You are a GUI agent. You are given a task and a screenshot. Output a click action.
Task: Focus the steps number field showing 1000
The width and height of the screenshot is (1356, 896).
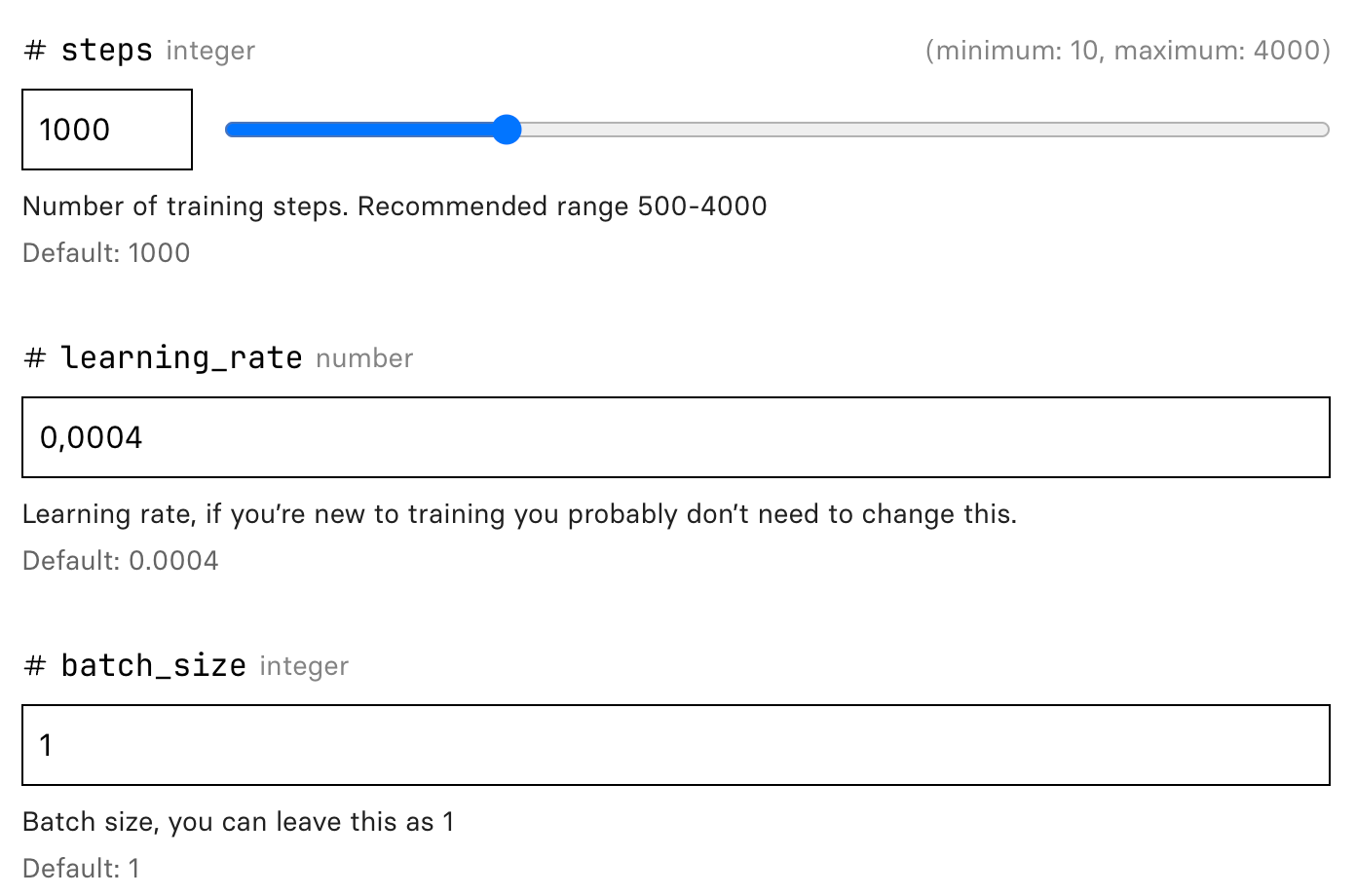107,130
